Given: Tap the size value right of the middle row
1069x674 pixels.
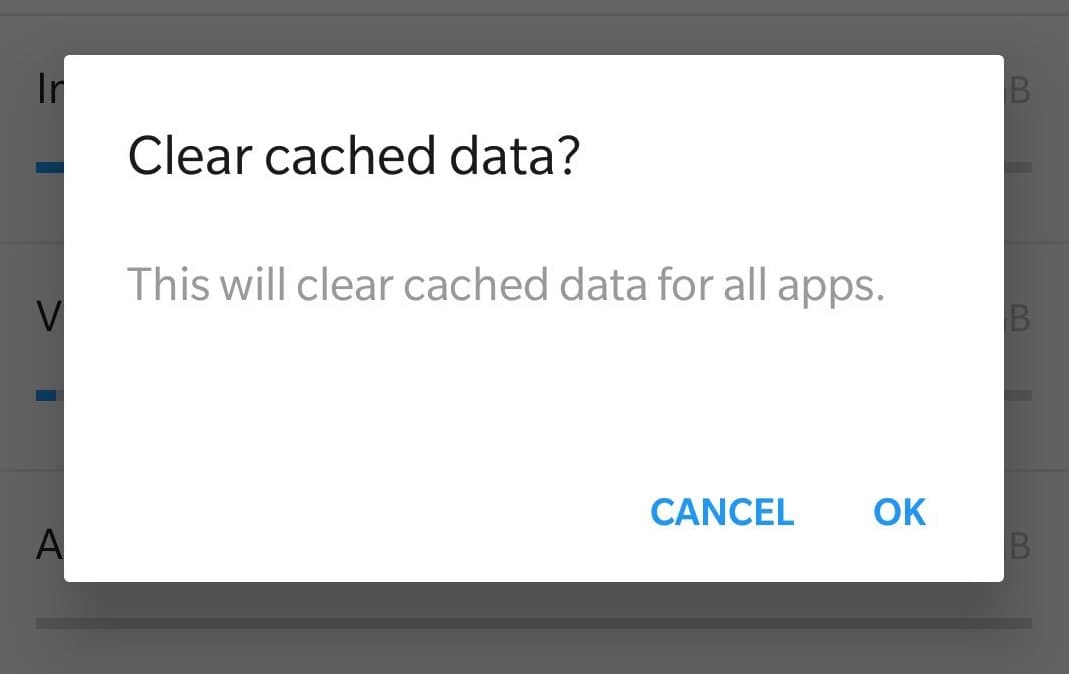Looking at the screenshot, I should pyautogui.click(x=1018, y=319).
